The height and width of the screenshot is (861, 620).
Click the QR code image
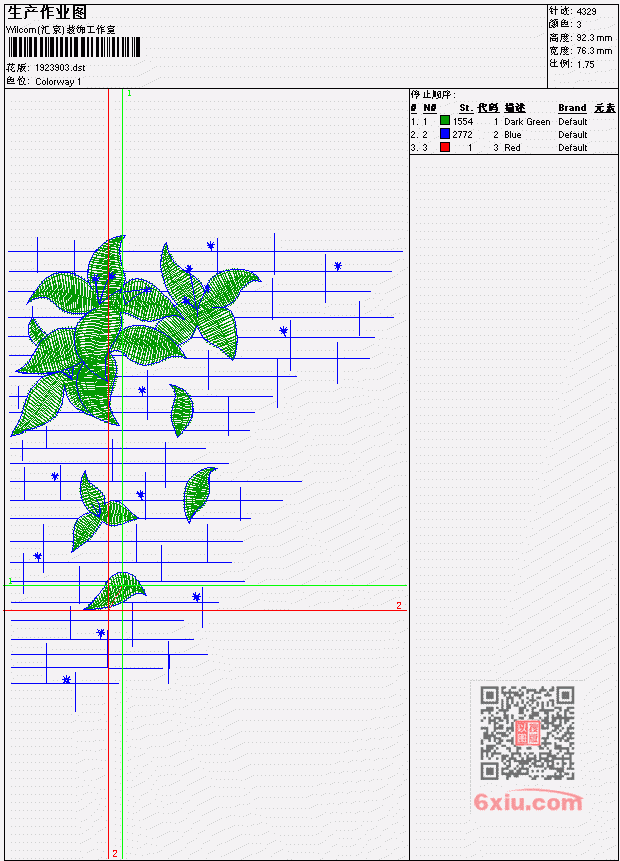527,733
